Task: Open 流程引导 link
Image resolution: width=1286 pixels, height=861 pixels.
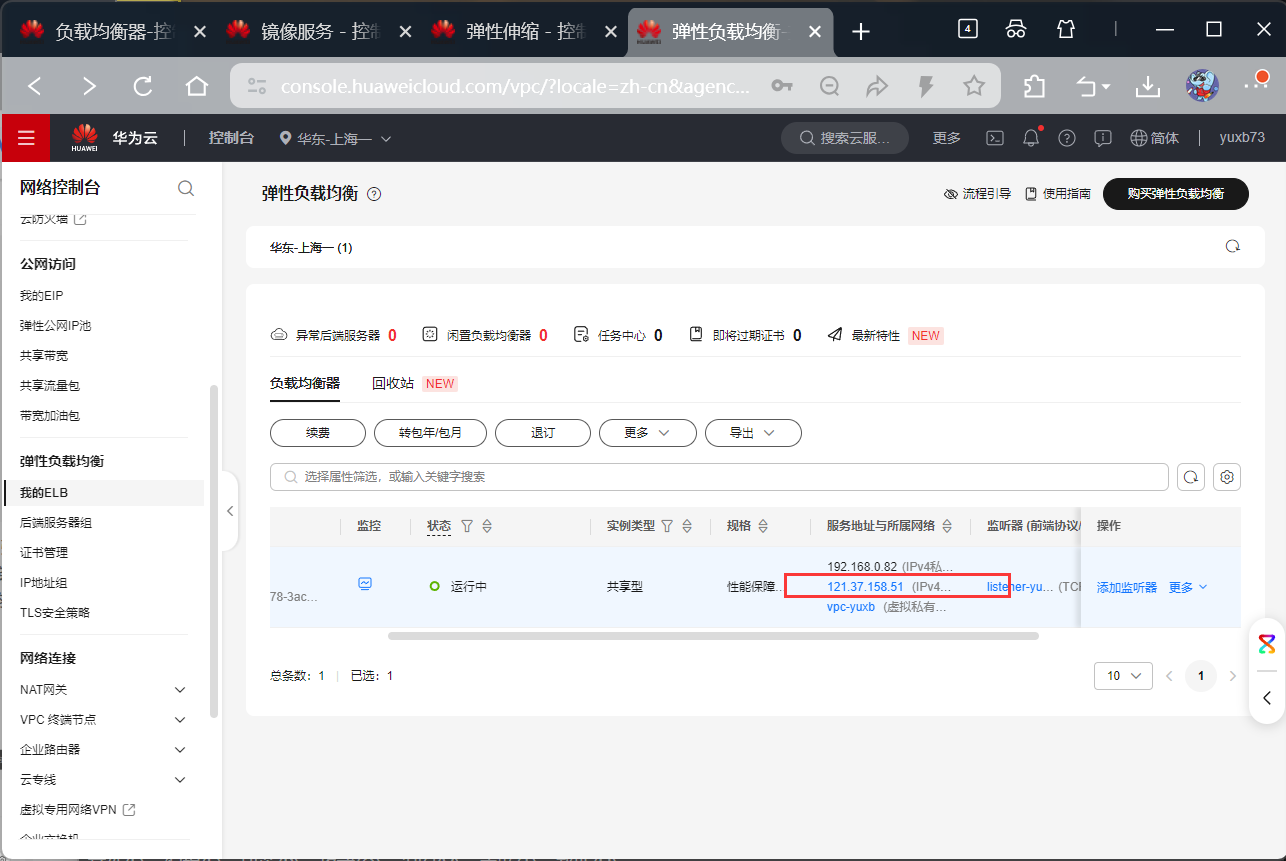Action: pyautogui.click(x=978, y=194)
